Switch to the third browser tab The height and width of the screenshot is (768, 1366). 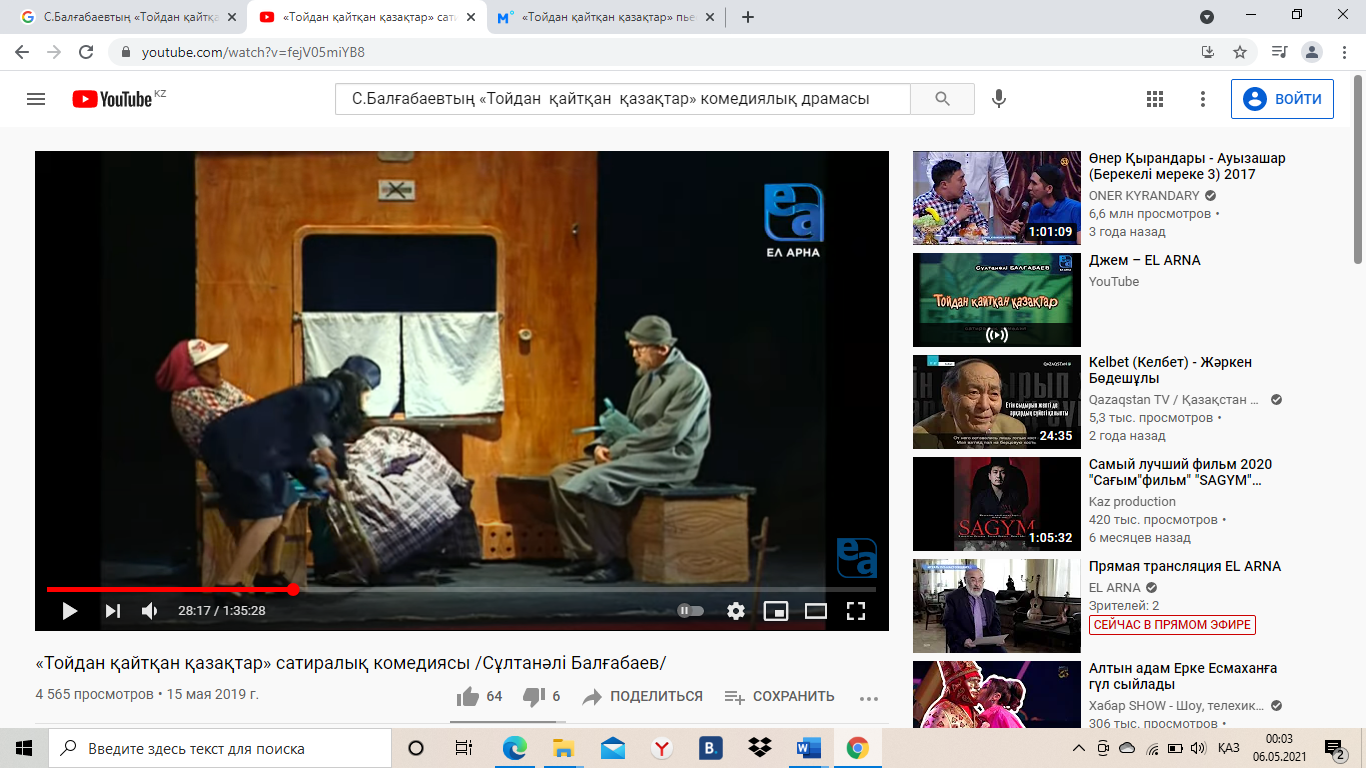pos(605,17)
